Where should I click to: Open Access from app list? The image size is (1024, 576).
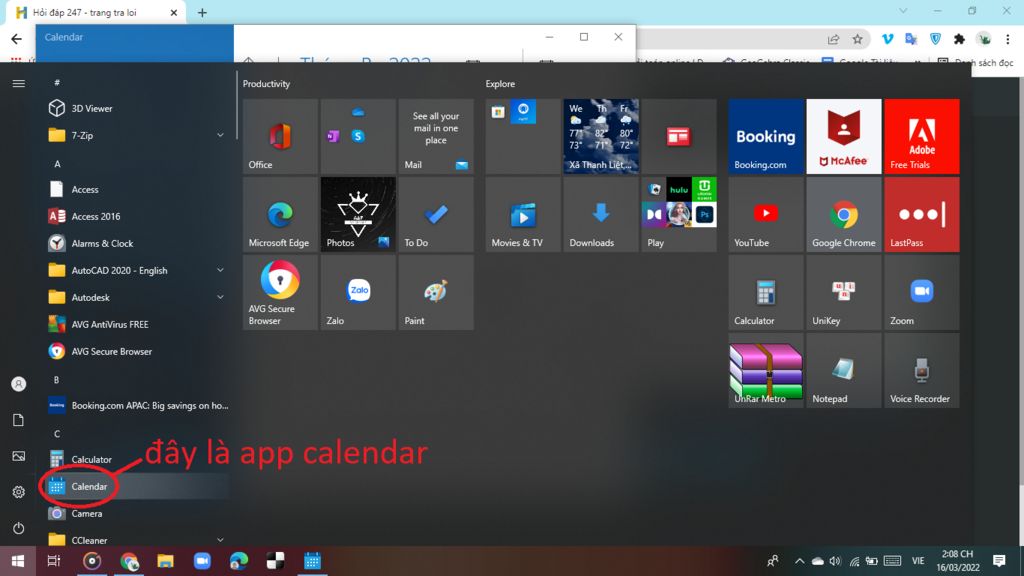[x=136, y=189]
